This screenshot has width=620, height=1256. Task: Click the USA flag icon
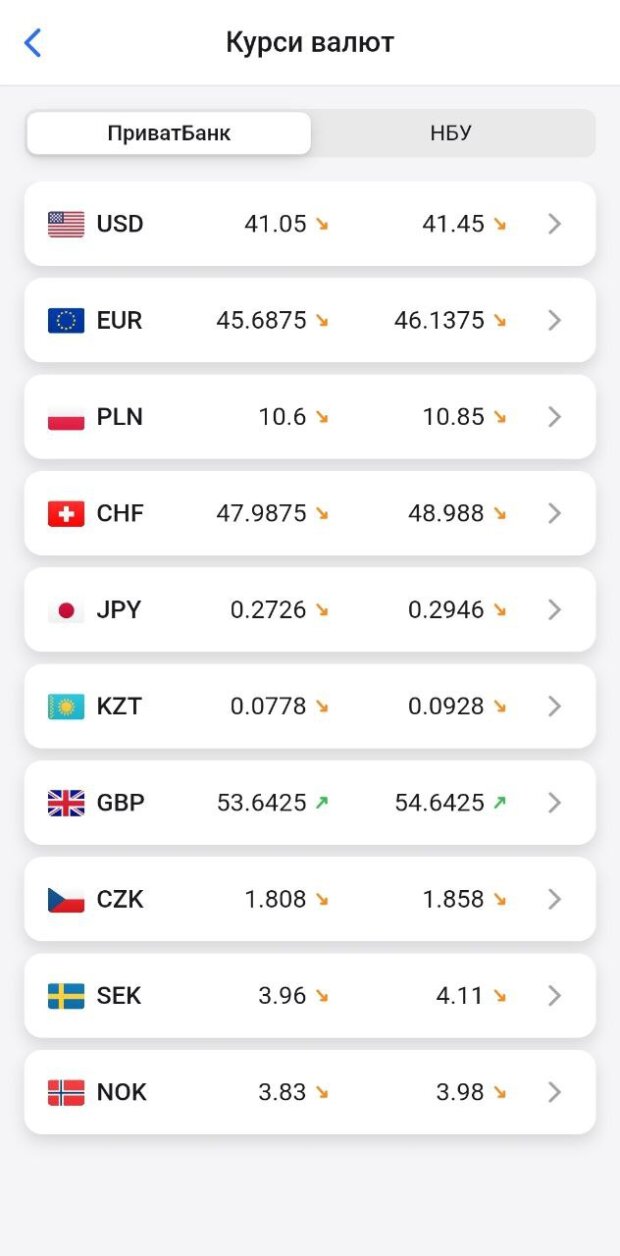(66, 224)
